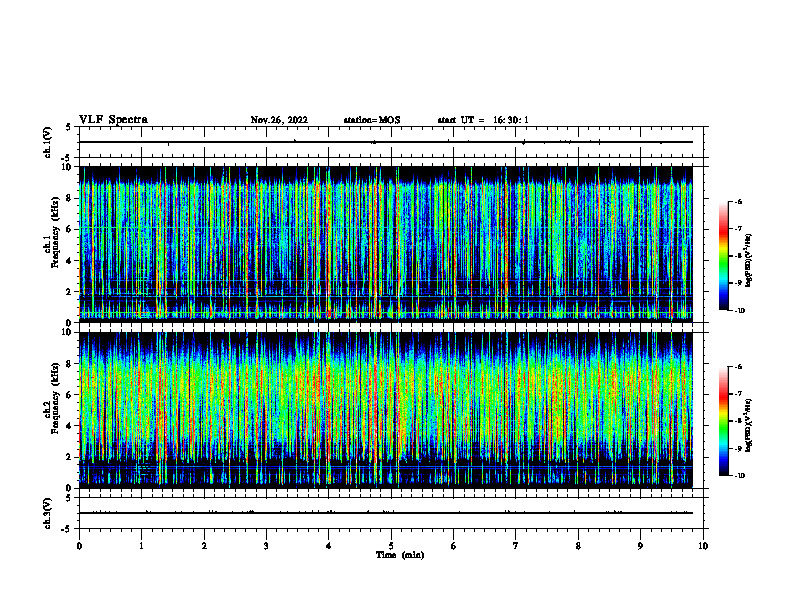Click the ch.1 voltage waveform strip
The width and height of the screenshot is (792, 612).
point(391,142)
